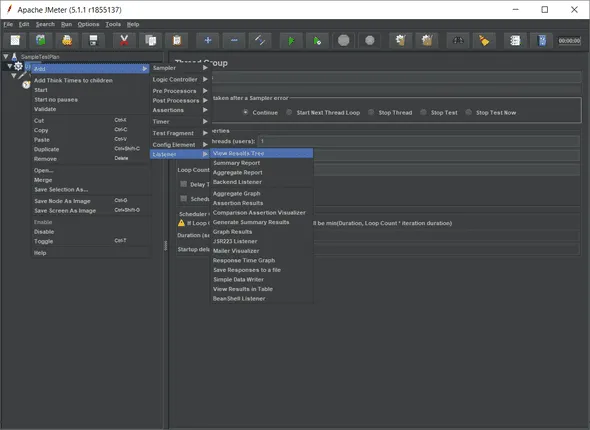Collapse the Thread Group tree node arrow
Viewport: 590px width, 430px height.
point(9,66)
